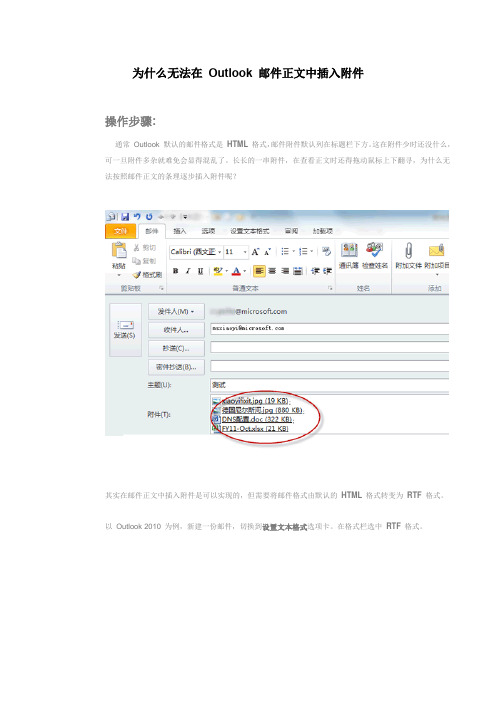Click the decrease indent icon
Image resolution: width=496 pixels, height=702 pixels.
click(315, 271)
